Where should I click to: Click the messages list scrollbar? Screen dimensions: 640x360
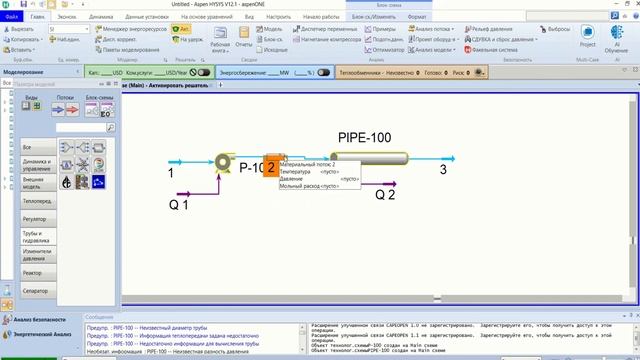click(302, 338)
